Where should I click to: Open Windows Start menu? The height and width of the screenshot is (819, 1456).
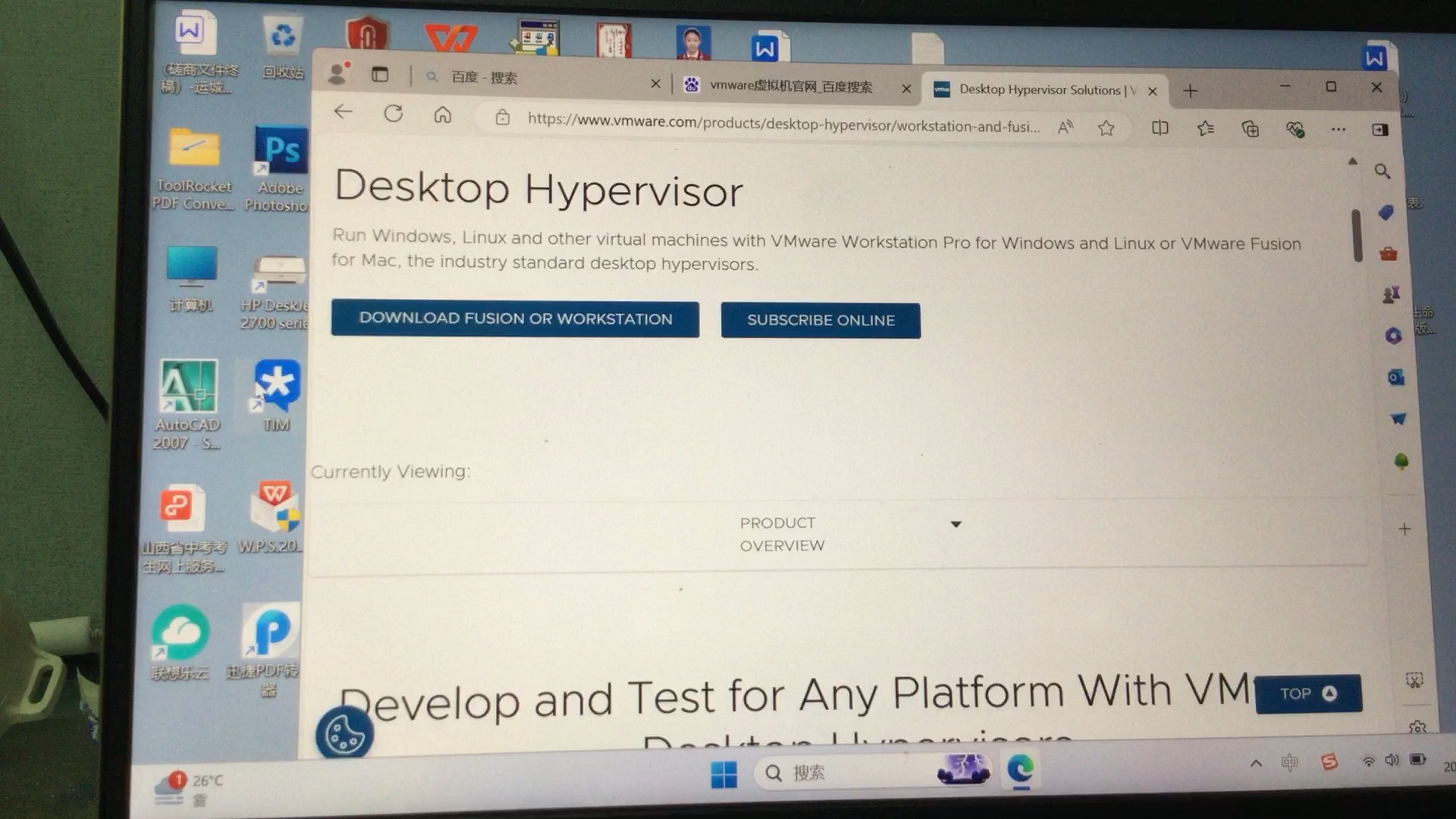click(x=724, y=774)
